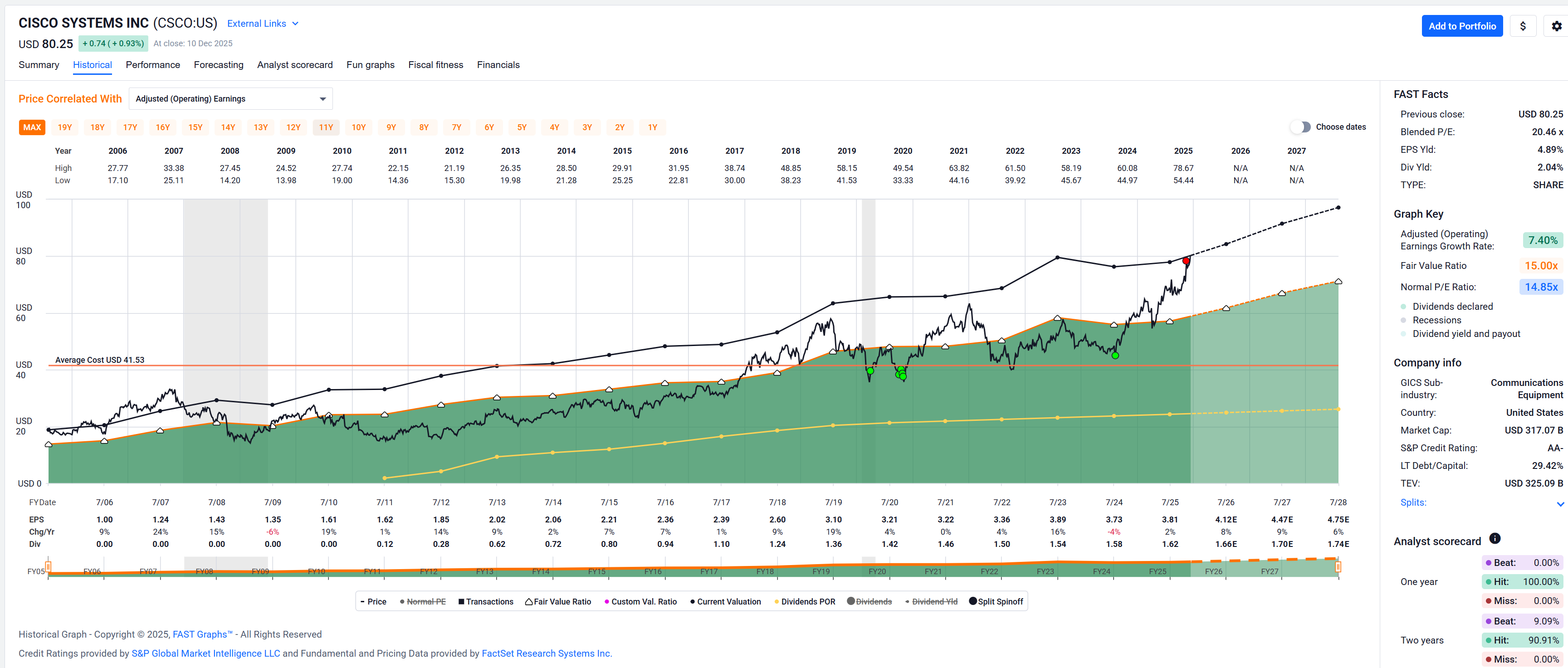The image size is (1568, 668).
Task: Click the right handle of timeline range slider
Action: click(x=1337, y=567)
